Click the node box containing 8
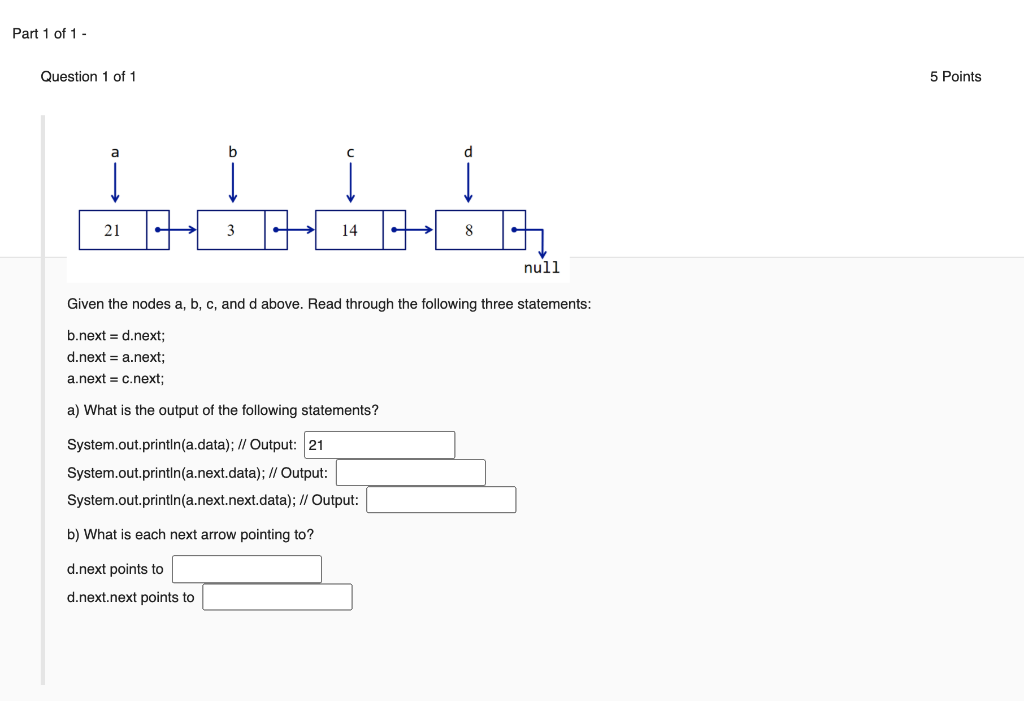This screenshot has width=1024, height=701. 467,229
